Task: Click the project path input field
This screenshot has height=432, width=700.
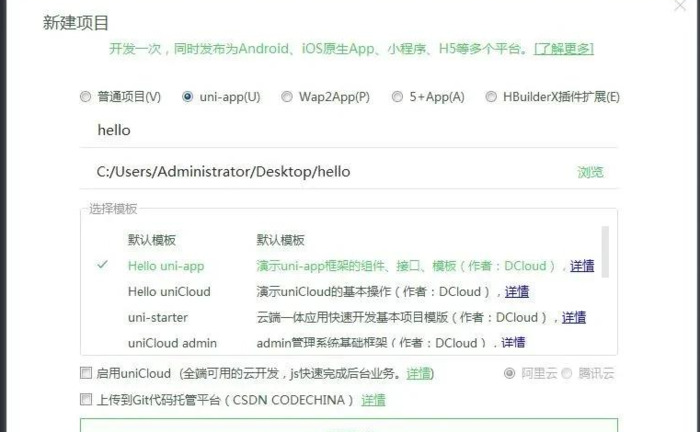Action: [x=320, y=171]
